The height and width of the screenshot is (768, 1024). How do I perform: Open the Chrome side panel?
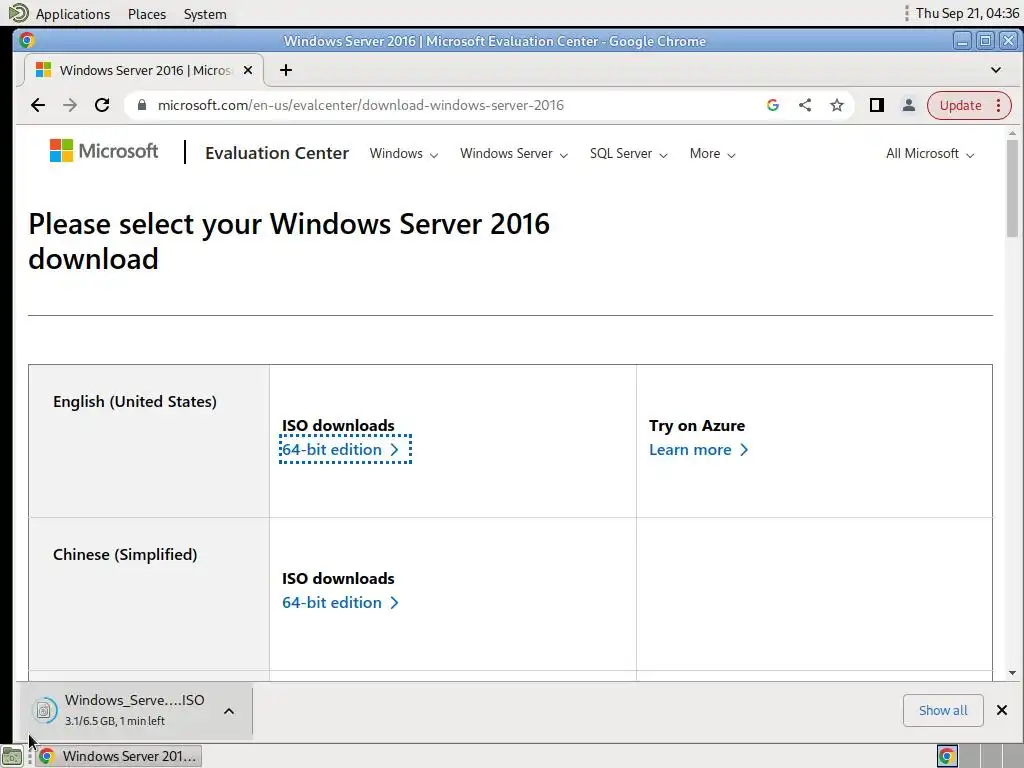tap(876, 105)
